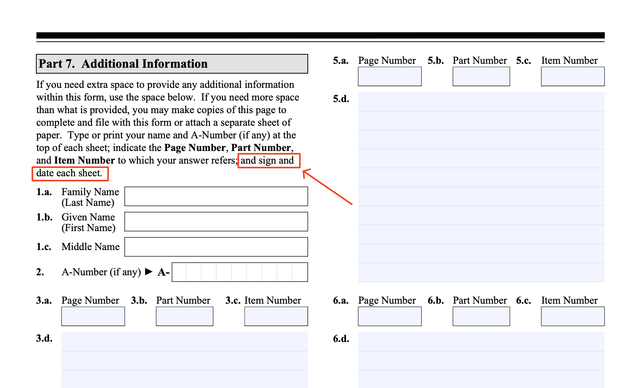Click the '5.d.' item label
This screenshot has width=640, height=388.
pyautogui.click(x=341, y=99)
